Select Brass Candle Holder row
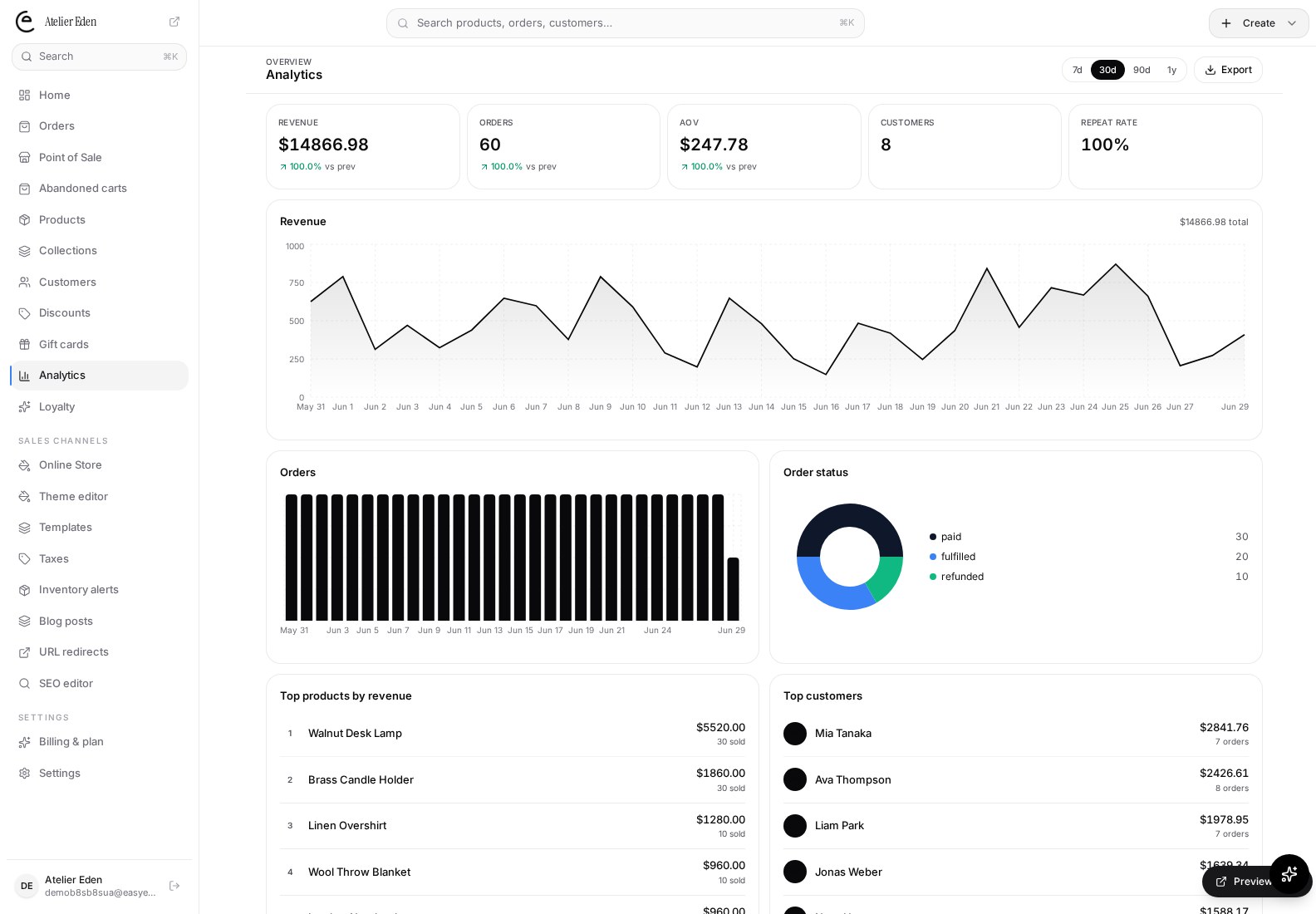Image resolution: width=1316 pixels, height=914 pixels. pyautogui.click(x=513, y=780)
